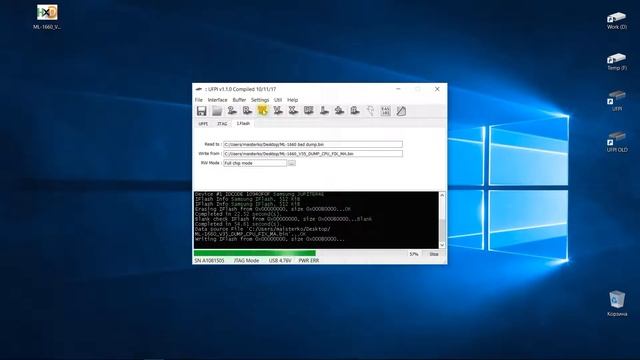Open the Help menu
Screen dimensions: 640x360
[x=293, y=100]
